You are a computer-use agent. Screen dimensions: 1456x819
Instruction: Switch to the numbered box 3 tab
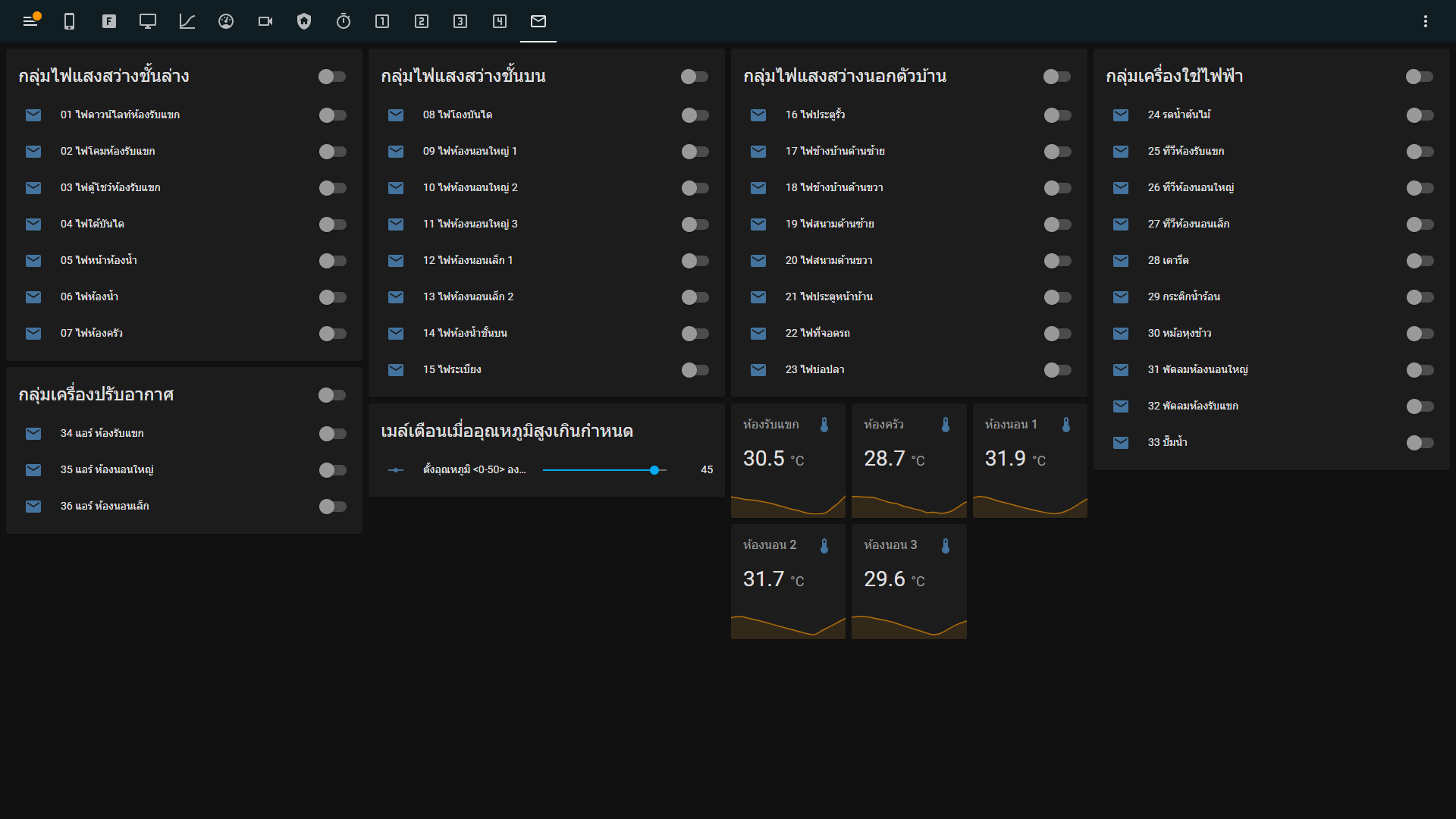460,21
